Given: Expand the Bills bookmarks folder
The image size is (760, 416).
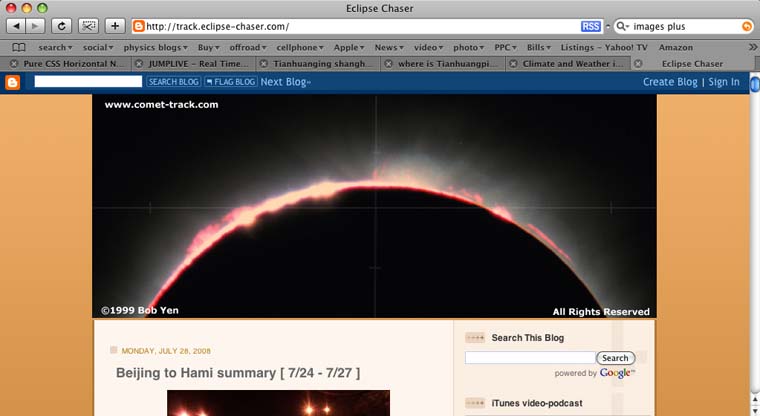Looking at the screenshot, I should [539, 47].
